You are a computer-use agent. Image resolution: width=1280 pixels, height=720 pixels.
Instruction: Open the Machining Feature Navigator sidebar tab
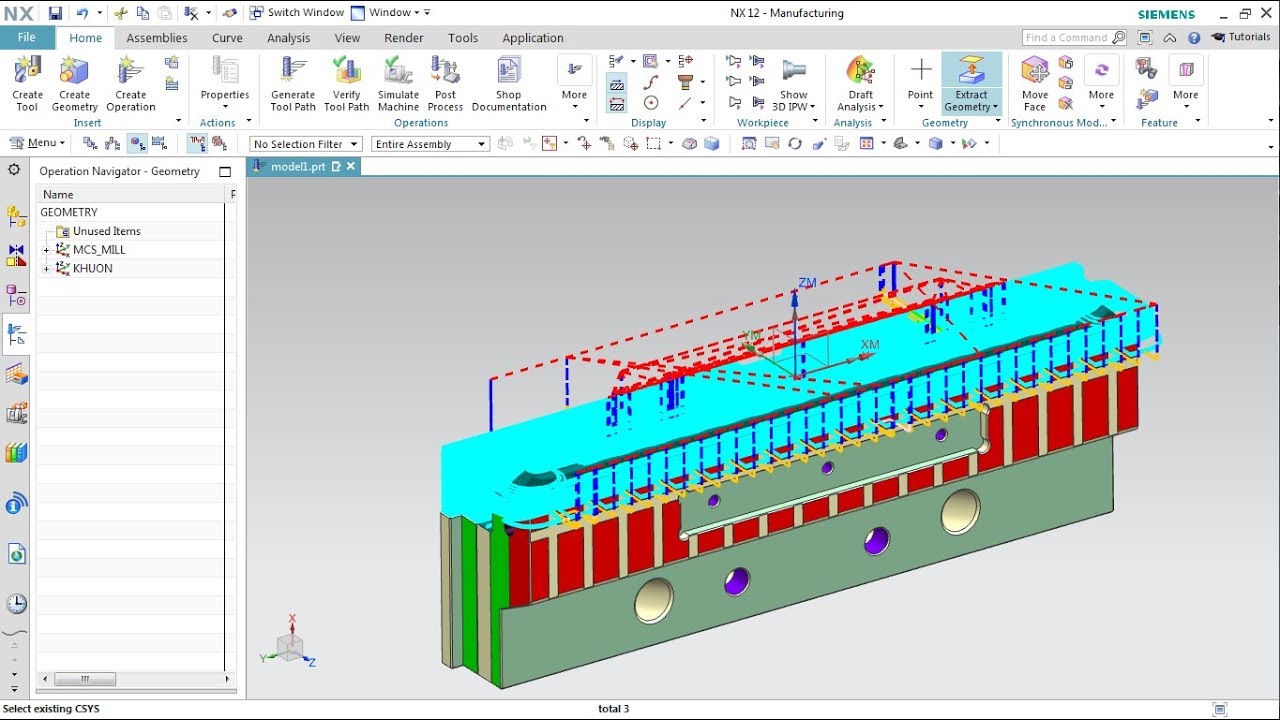tap(16, 374)
